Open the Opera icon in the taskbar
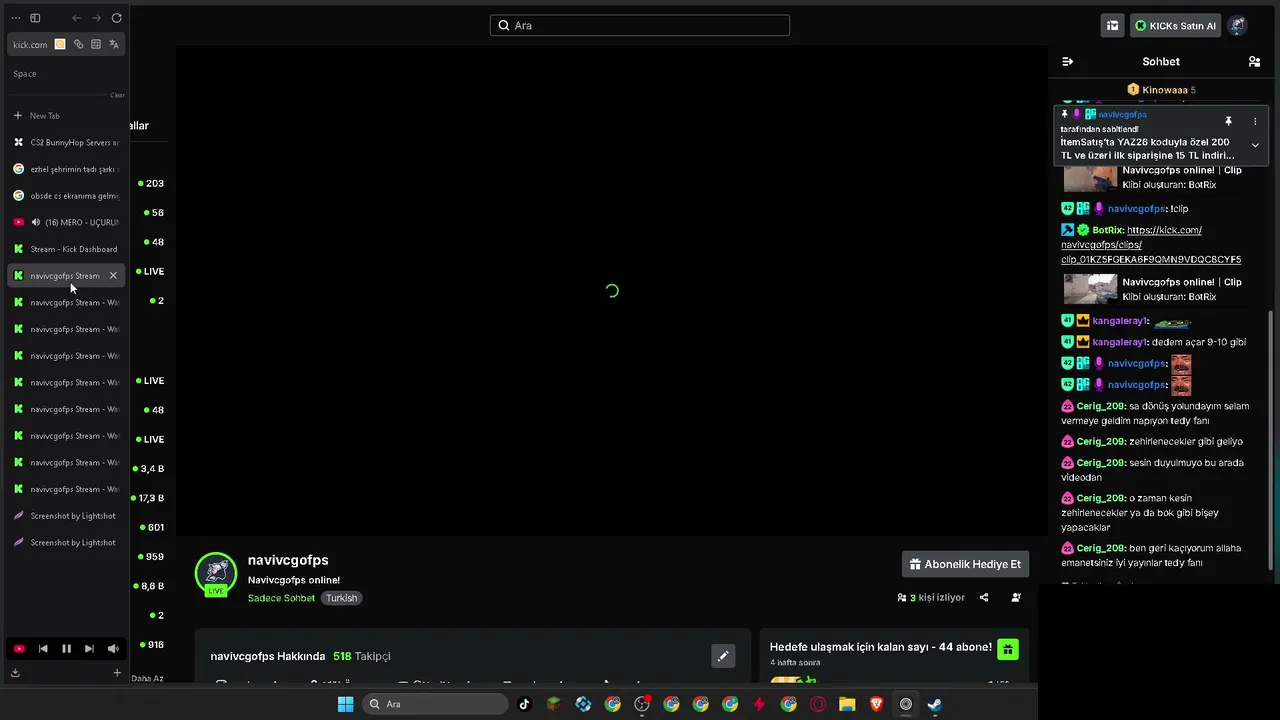This screenshot has height=720, width=1280. pyautogui.click(x=818, y=704)
